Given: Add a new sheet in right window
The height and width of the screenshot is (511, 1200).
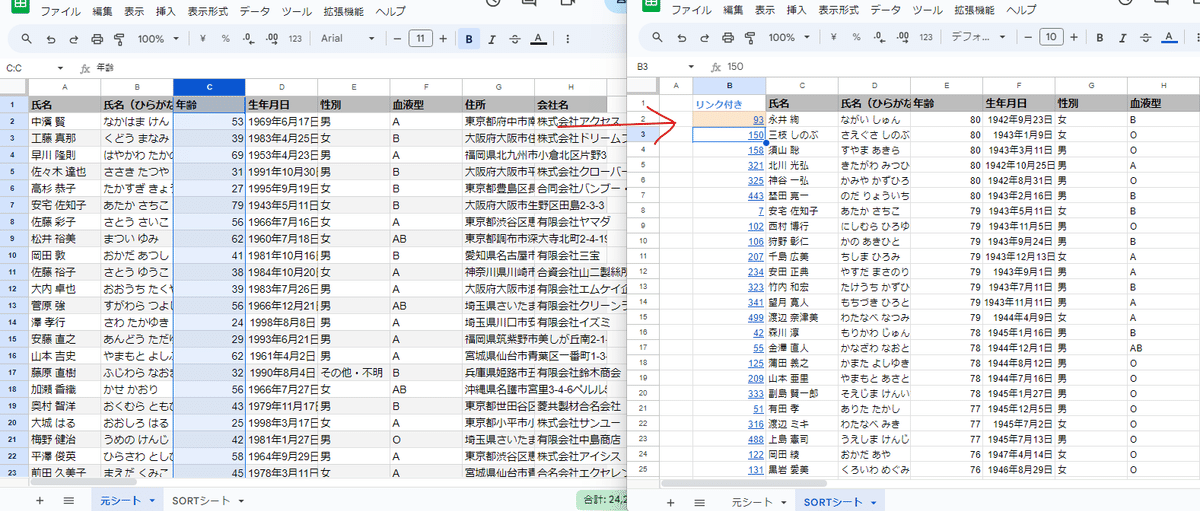Looking at the screenshot, I should (x=670, y=501).
